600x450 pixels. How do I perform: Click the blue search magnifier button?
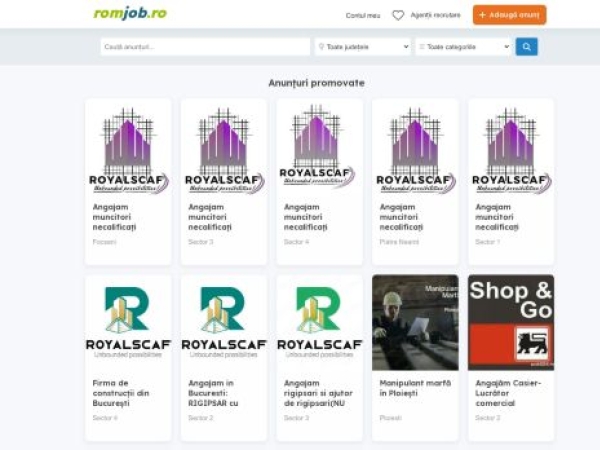527,47
